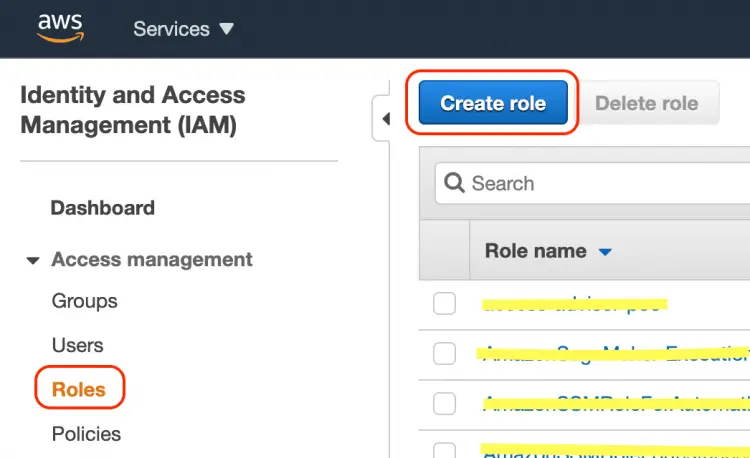Image resolution: width=750 pixels, height=458 pixels.
Task: Open Users in the sidebar
Action: (x=77, y=345)
